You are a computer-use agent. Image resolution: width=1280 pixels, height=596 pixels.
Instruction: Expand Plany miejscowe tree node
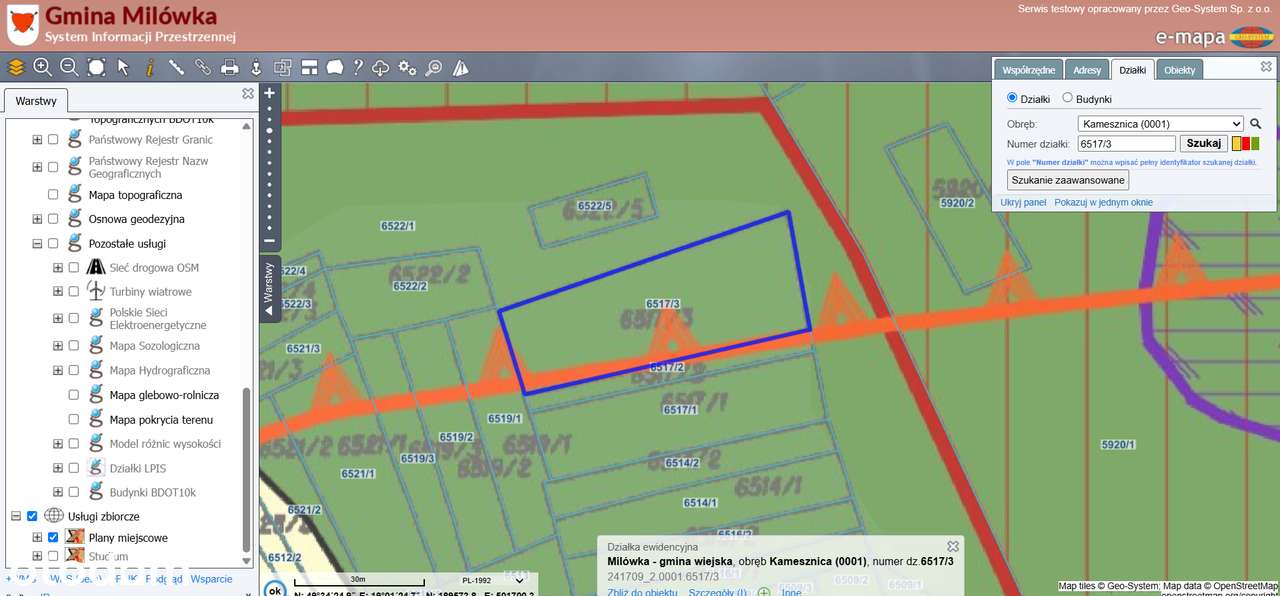37,537
